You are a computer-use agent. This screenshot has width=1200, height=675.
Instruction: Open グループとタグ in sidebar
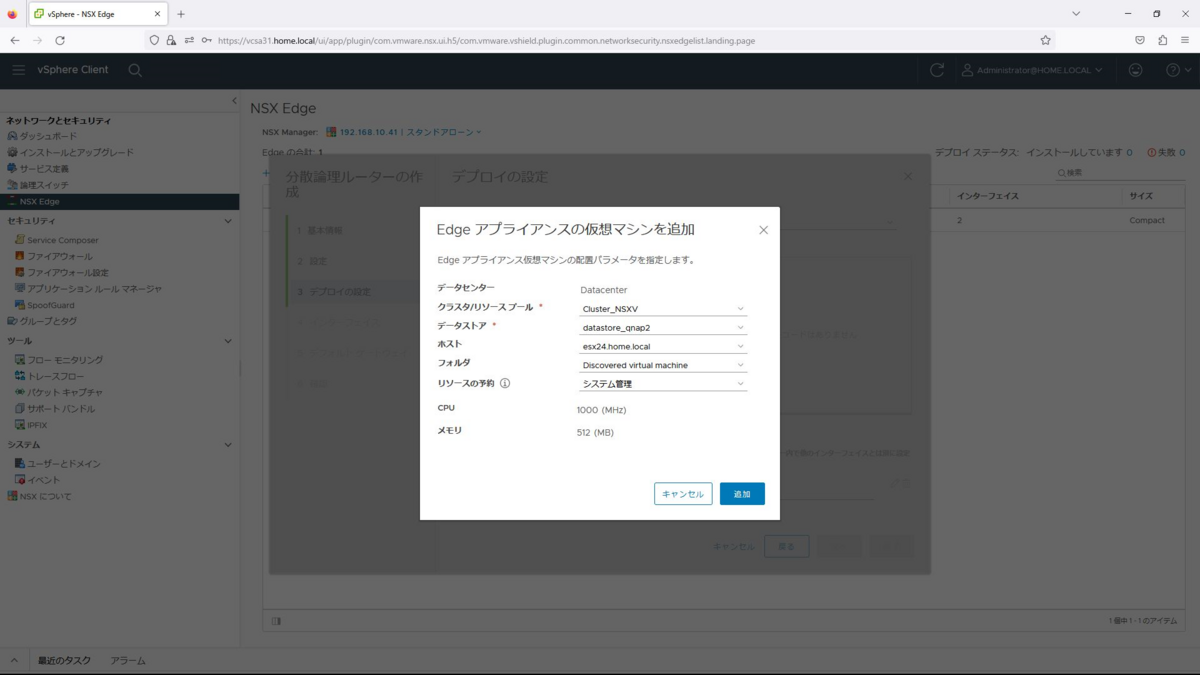48,321
